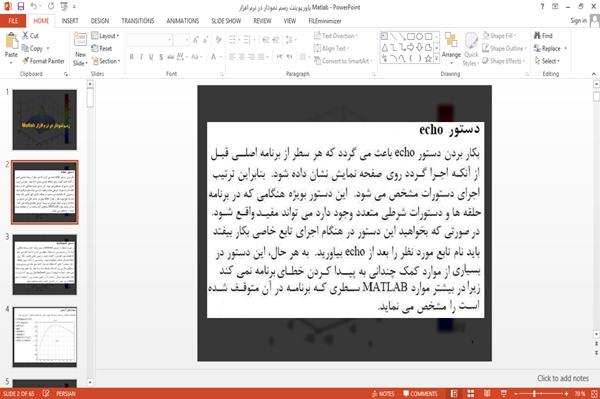Switch to the SLIDE SHOW tab
This screenshot has width=600, height=399.
226,21
